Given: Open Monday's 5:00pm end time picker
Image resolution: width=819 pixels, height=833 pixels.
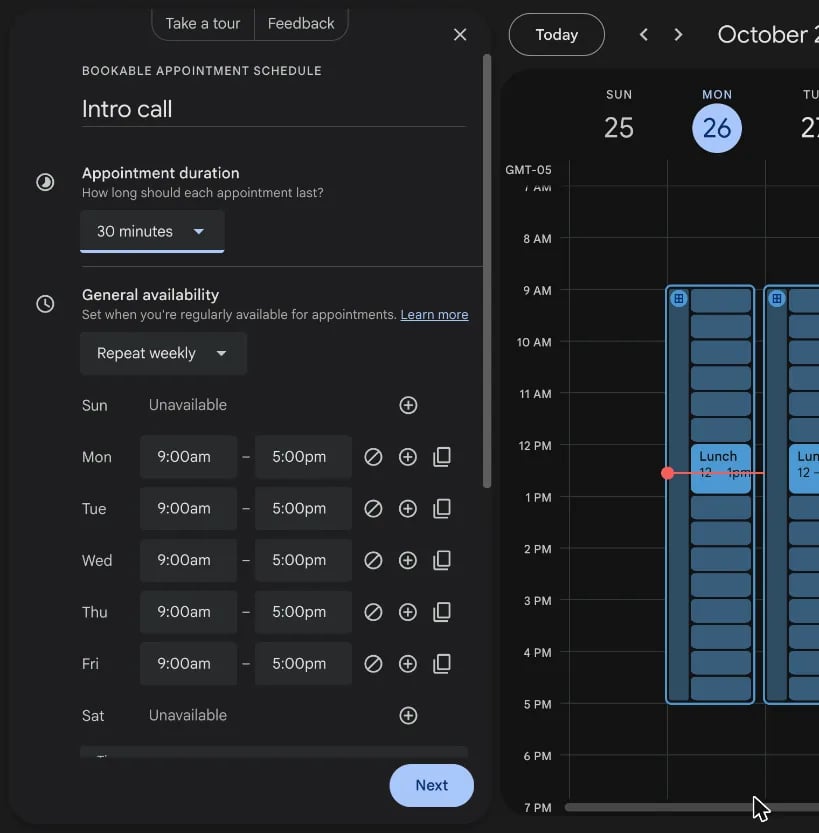Looking at the screenshot, I should [x=303, y=457].
